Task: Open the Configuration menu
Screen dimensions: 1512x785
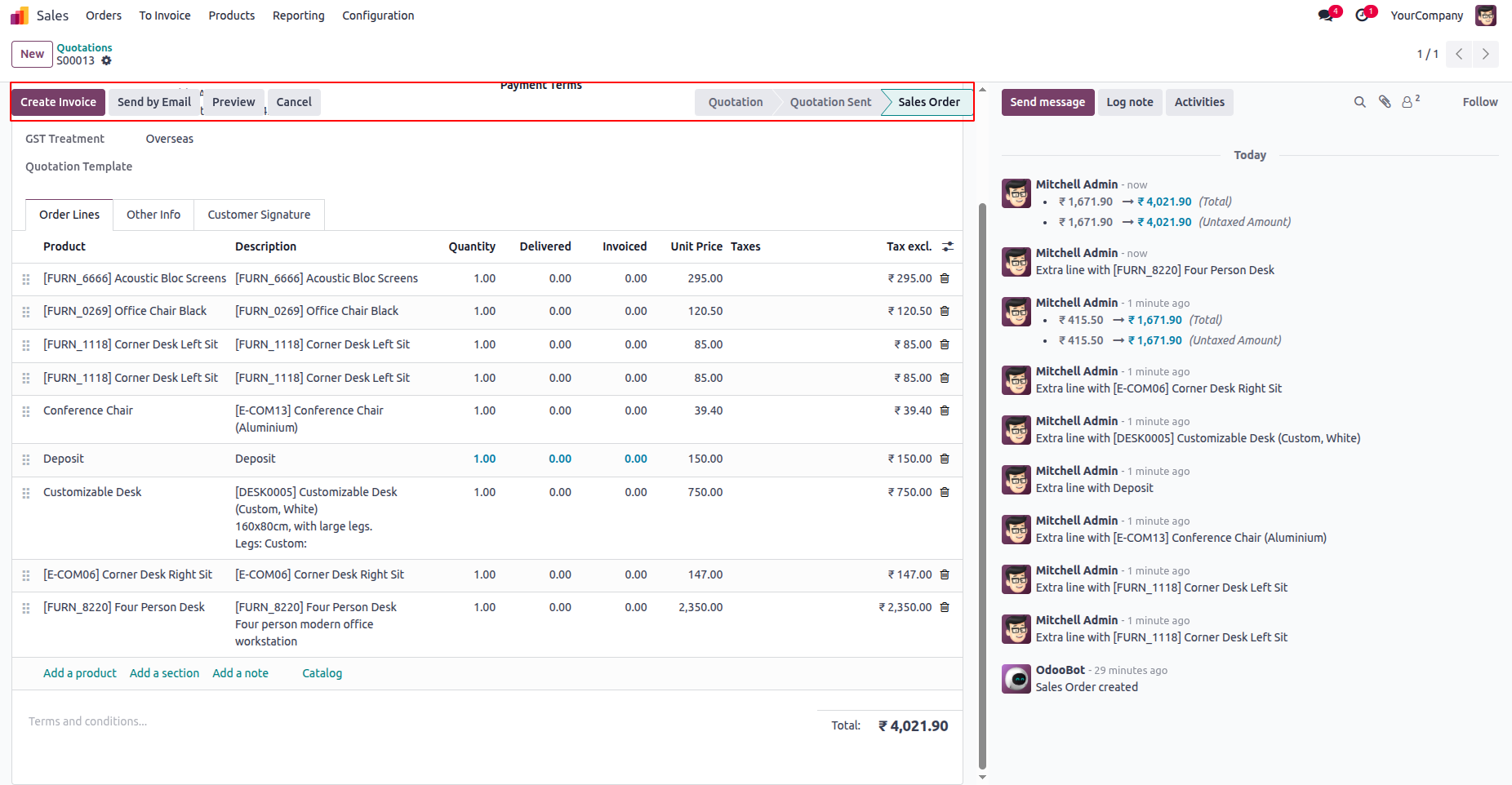Action: coord(378,16)
